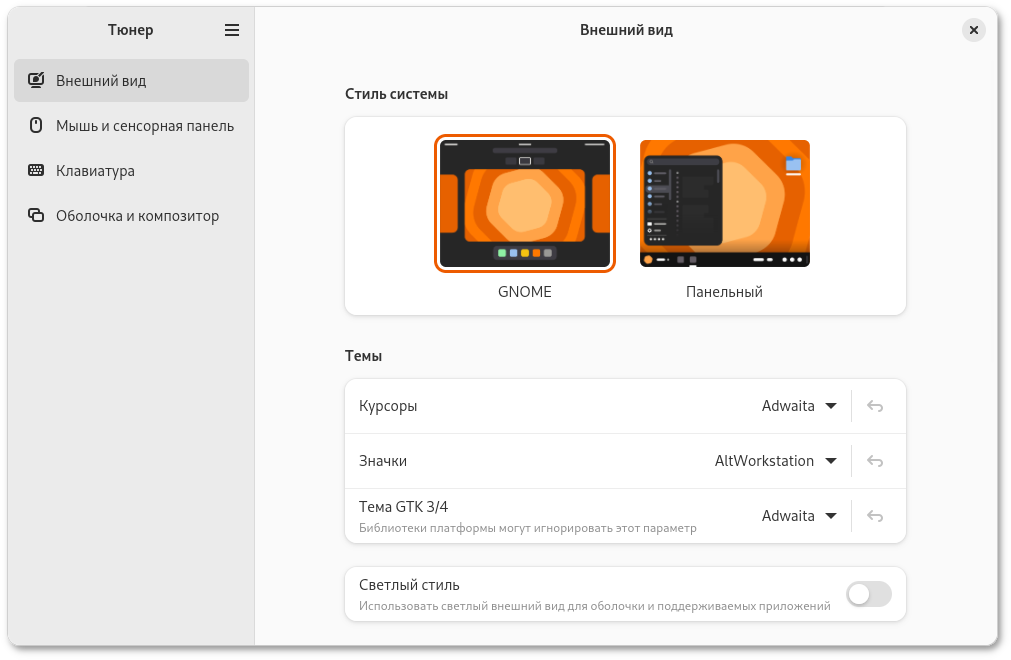Viewport: 1011px width, 660px height.
Task: Click the shell and compositor icon
Action: [36, 216]
